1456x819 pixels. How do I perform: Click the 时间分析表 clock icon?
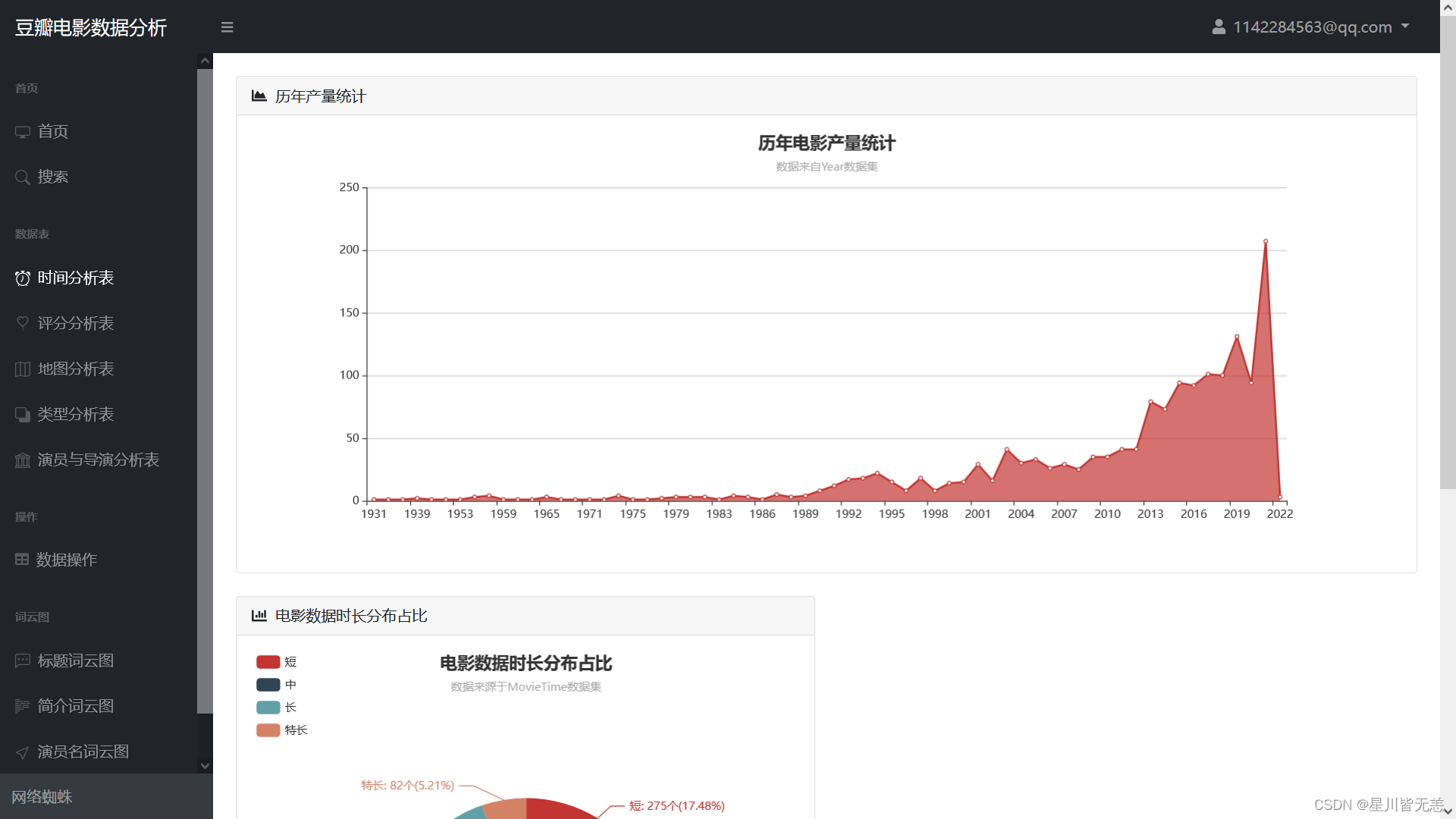click(x=23, y=278)
